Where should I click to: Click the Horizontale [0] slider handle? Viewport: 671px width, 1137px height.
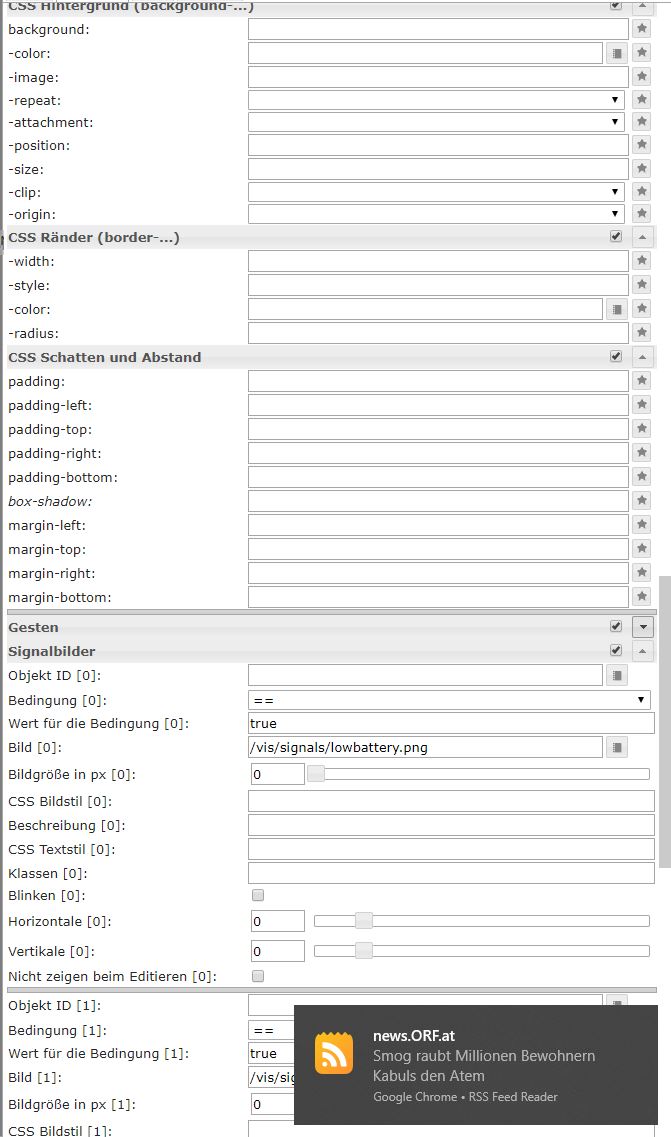(x=364, y=921)
